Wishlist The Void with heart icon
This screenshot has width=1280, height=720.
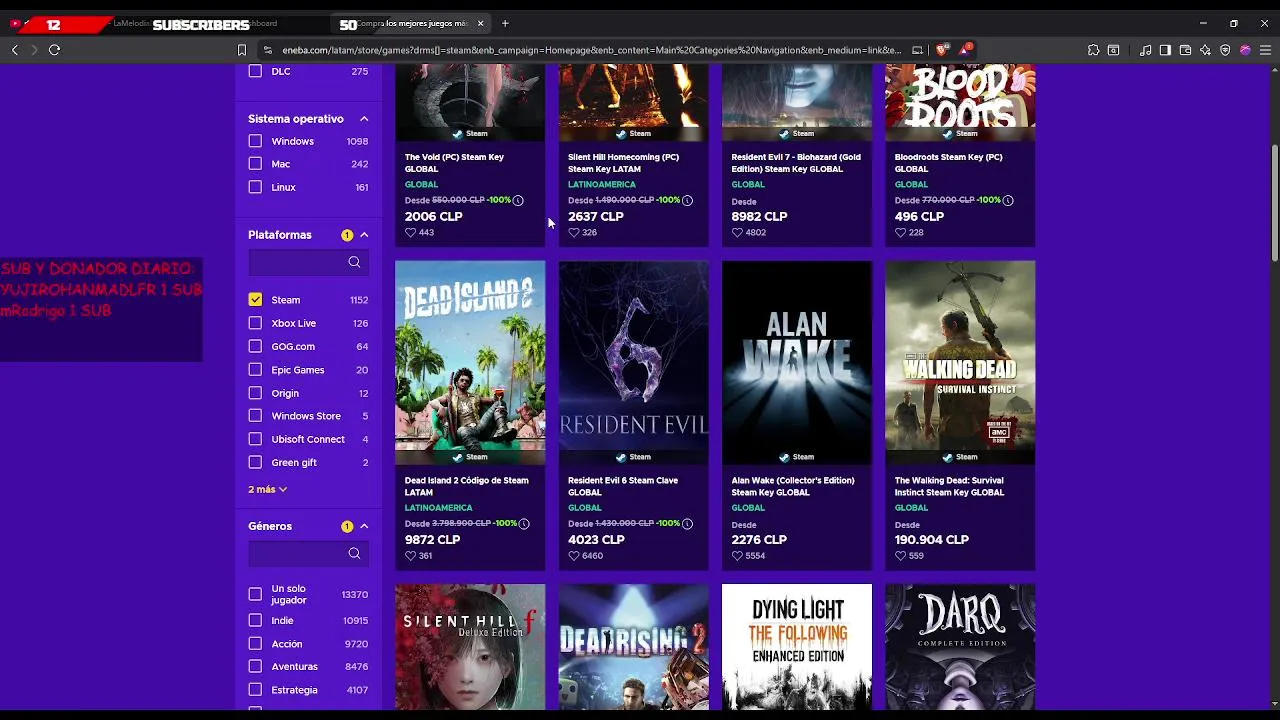pos(410,232)
